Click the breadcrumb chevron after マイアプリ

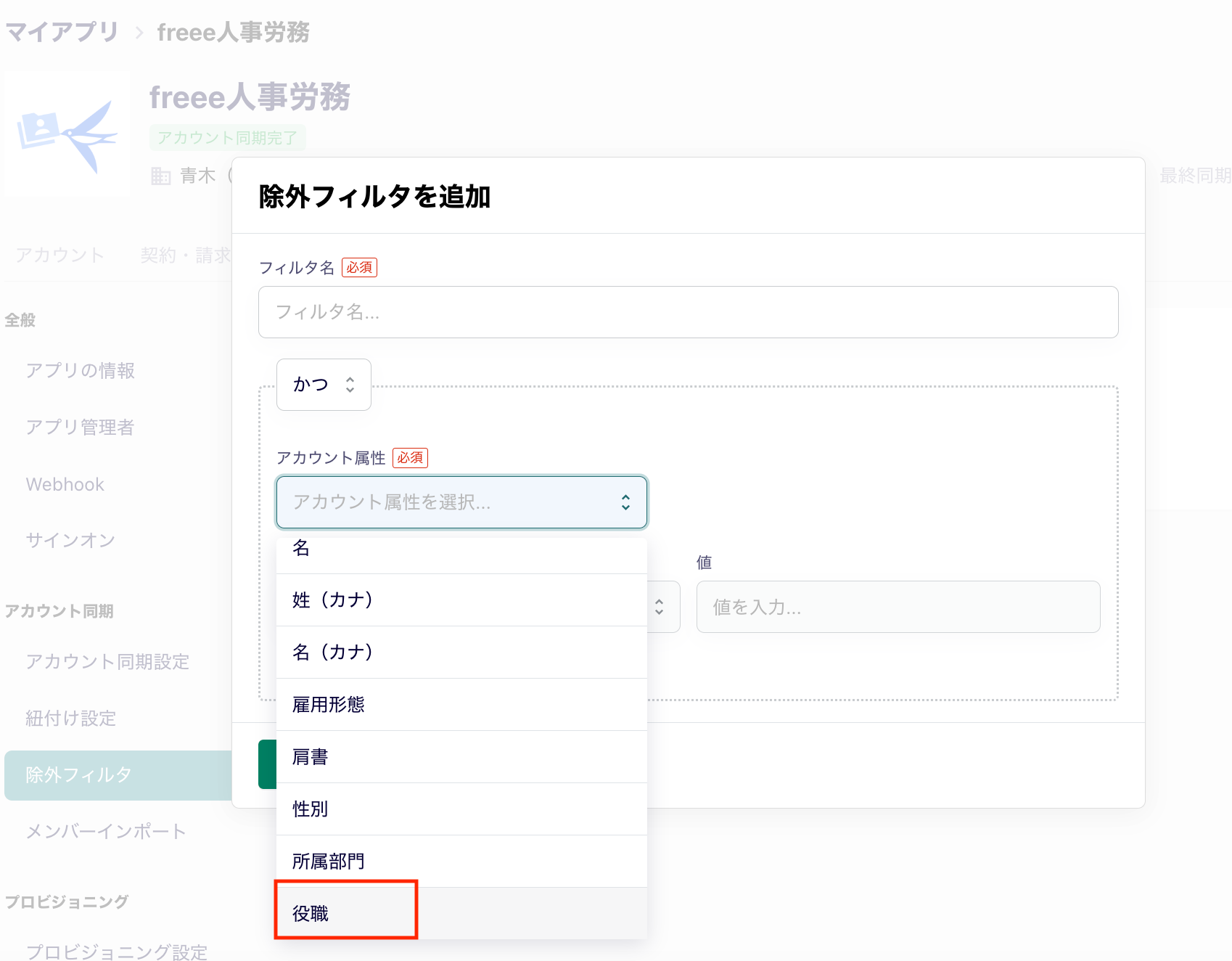[139, 33]
